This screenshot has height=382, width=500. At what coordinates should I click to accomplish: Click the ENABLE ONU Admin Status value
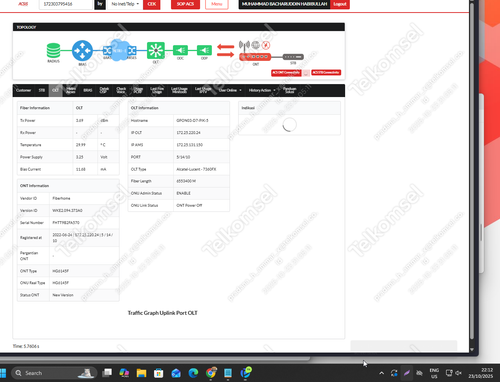click(x=183, y=193)
